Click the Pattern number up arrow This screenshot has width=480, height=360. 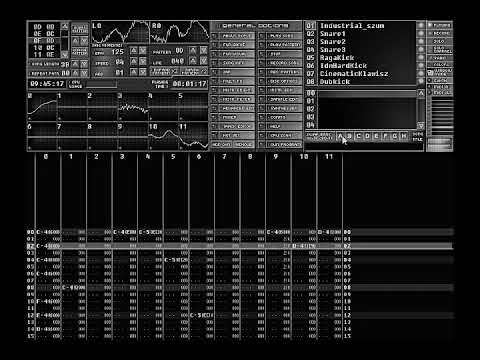(x=194, y=51)
